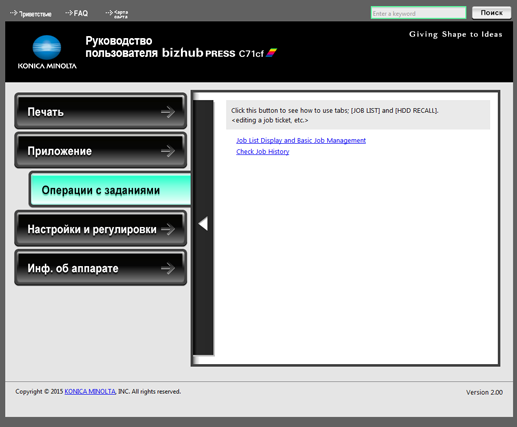The height and width of the screenshot is (427, 517).
Task: Open Job List Display and Basic Job Management link
Action: pos(301,140)
